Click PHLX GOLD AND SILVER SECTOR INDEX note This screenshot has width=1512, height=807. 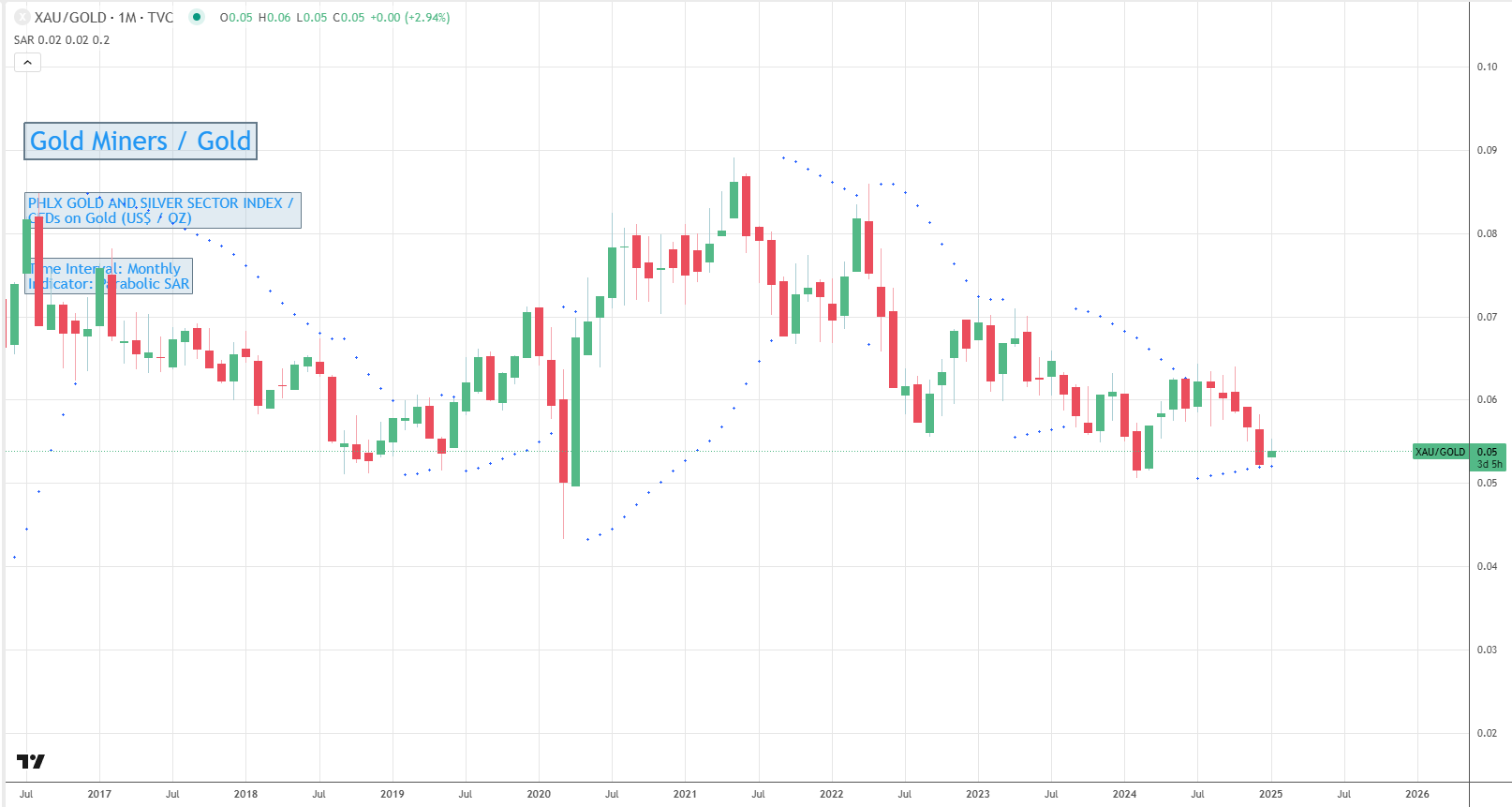click(163, 210)
